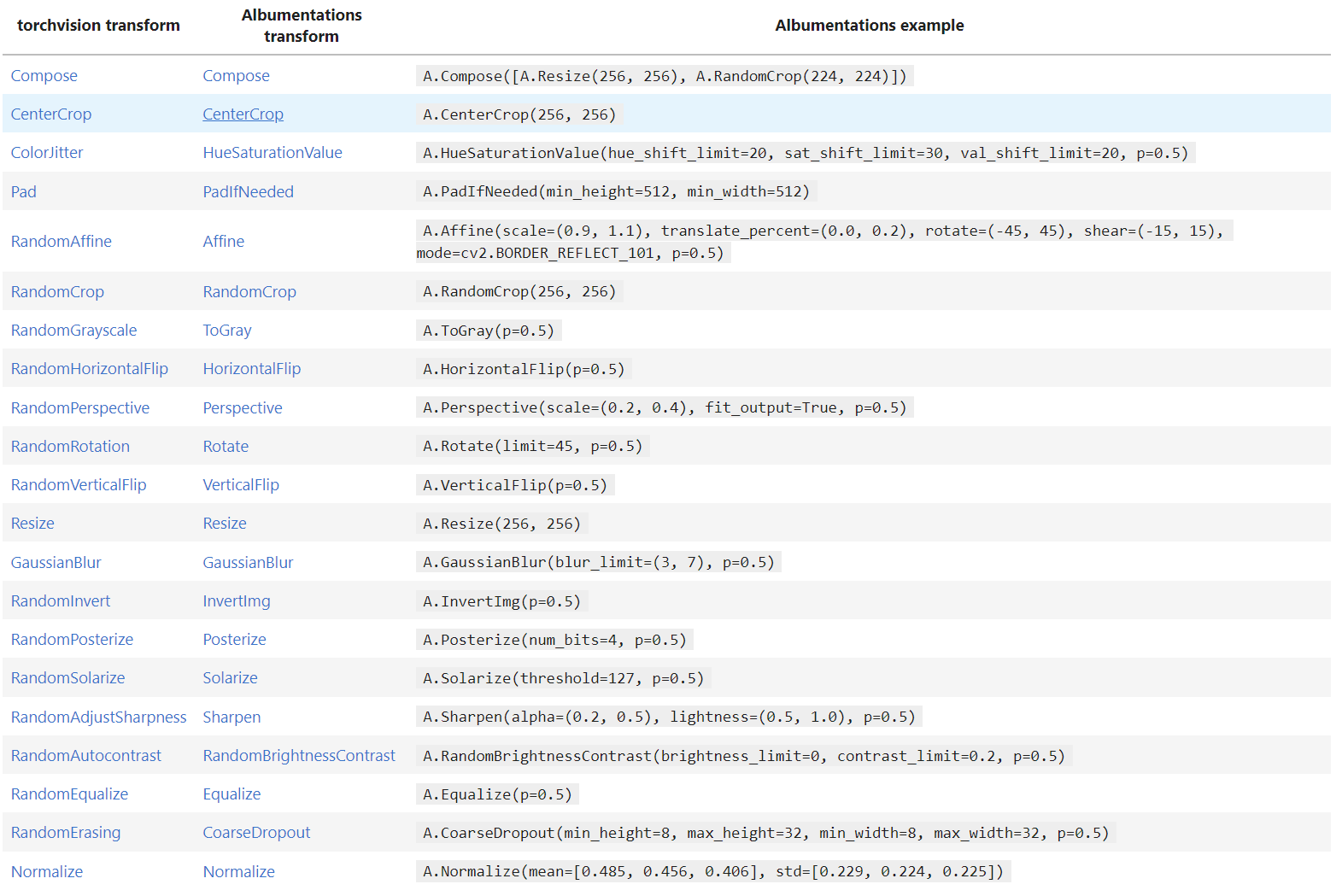Image resolution: width=1342 pixels, height=896 pixels.
Task: Open the Albumentations Resize link
Action: tap(225, 524)
